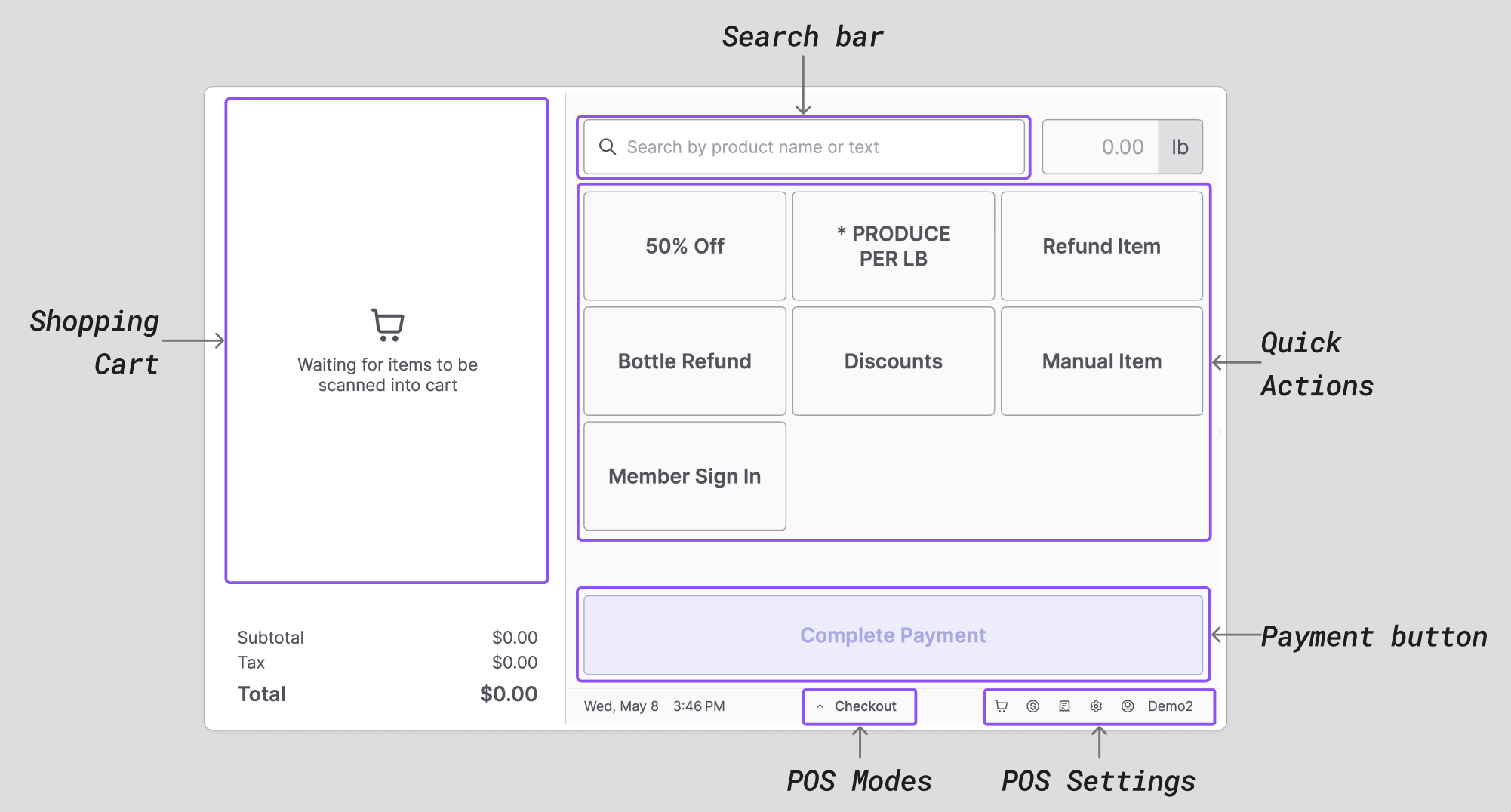This screenshot has height=812, width=1511.
Task: Click the user account circle icon
Action: pyautogui.click(x=1128, y=706)
